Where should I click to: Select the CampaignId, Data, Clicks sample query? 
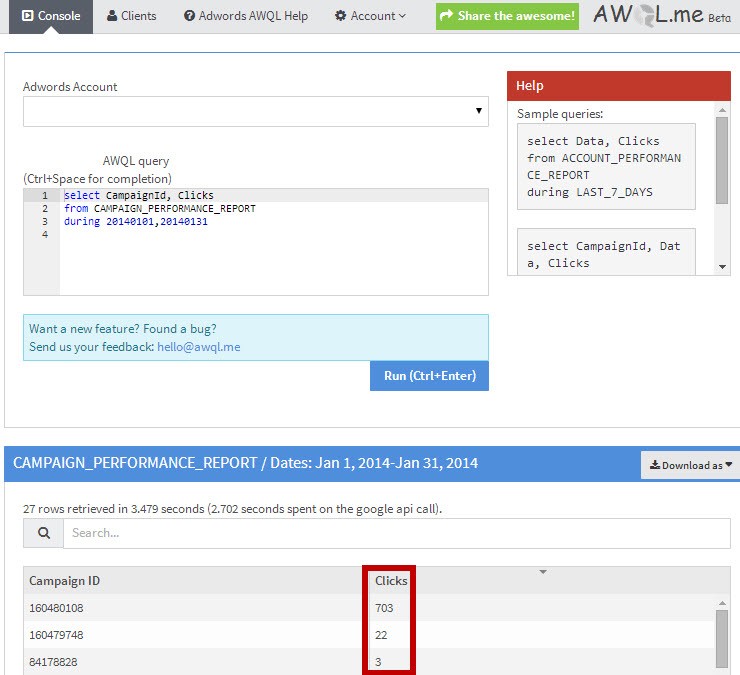606,252
